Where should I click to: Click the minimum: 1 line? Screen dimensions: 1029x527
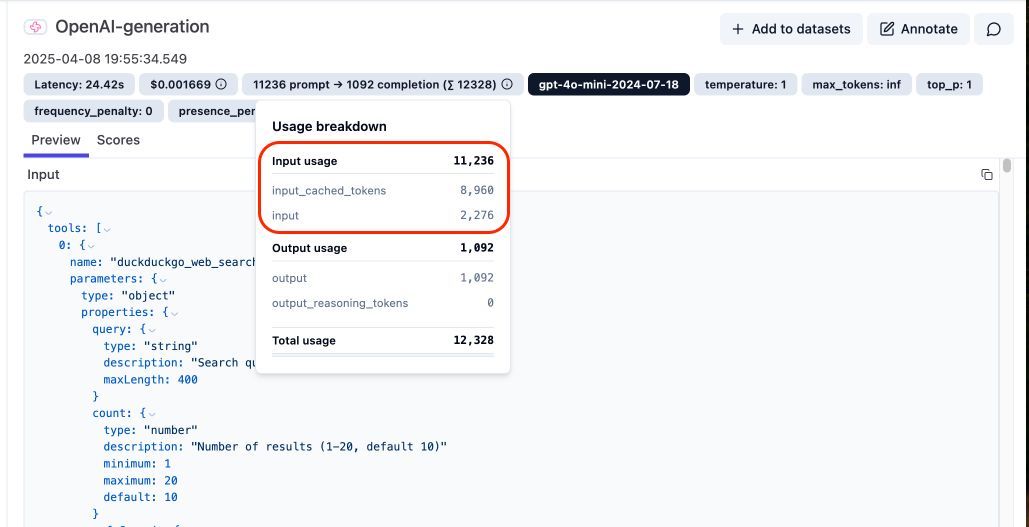coord(136,463)
